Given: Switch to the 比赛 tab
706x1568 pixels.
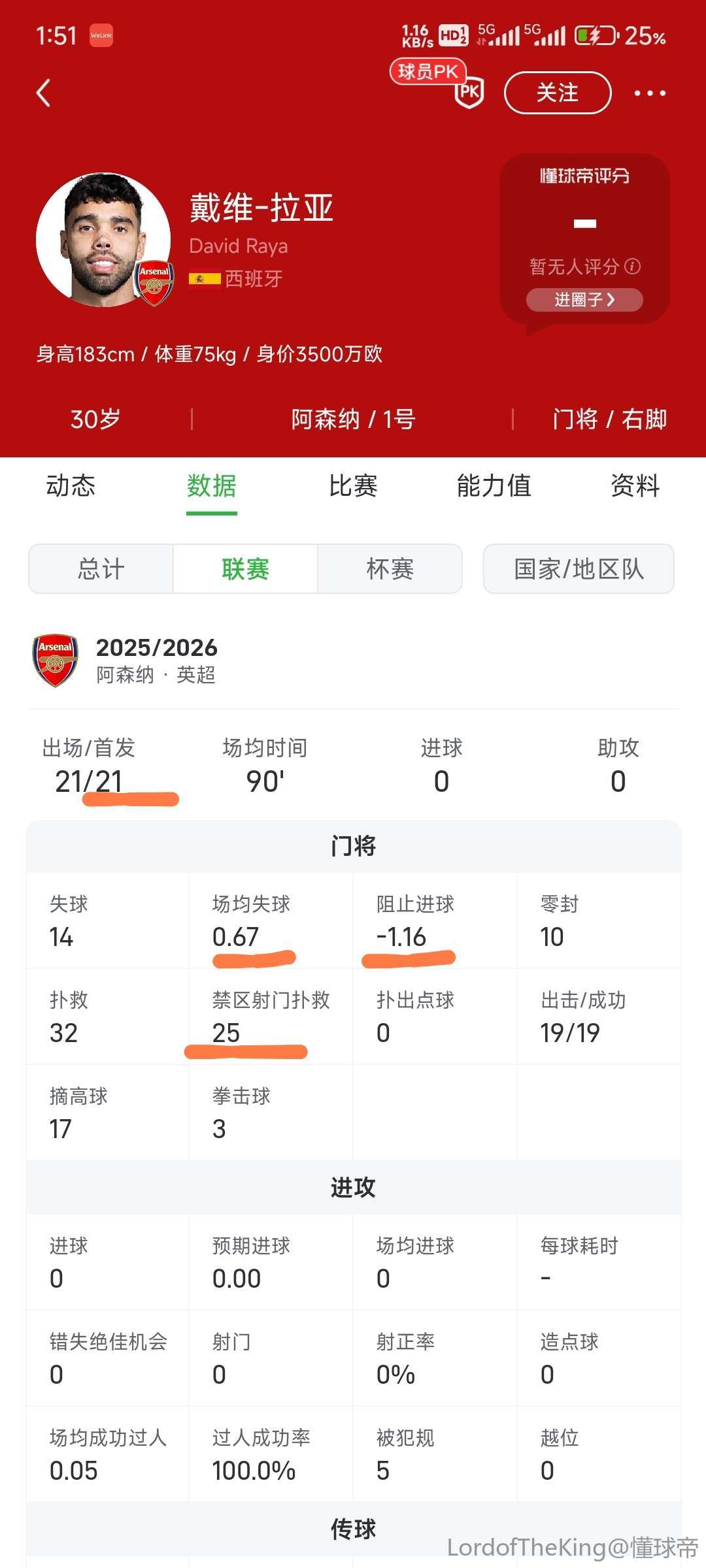Looking at the screenshot, I should click(353, 486).
